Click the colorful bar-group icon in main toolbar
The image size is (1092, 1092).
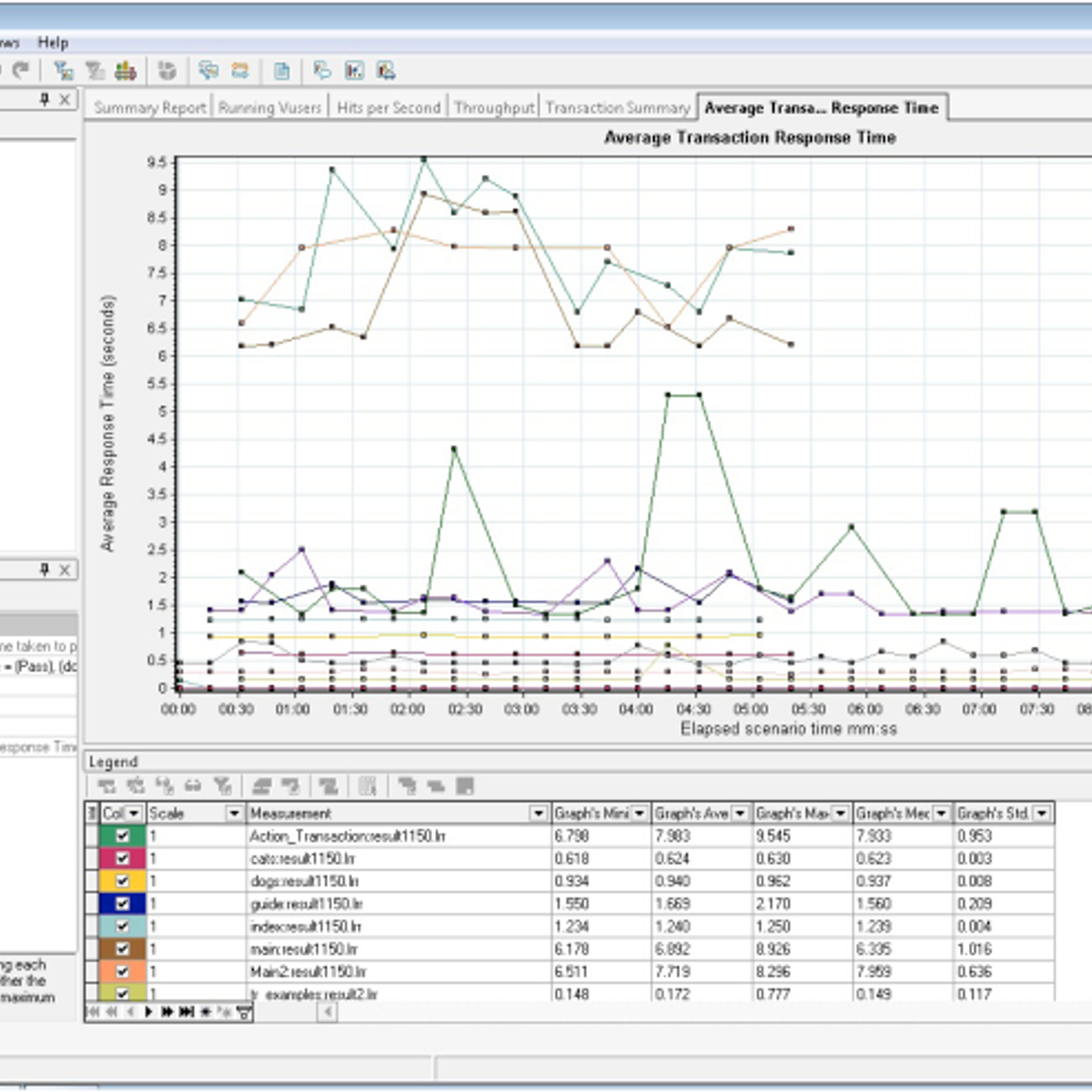coord(126,70)
